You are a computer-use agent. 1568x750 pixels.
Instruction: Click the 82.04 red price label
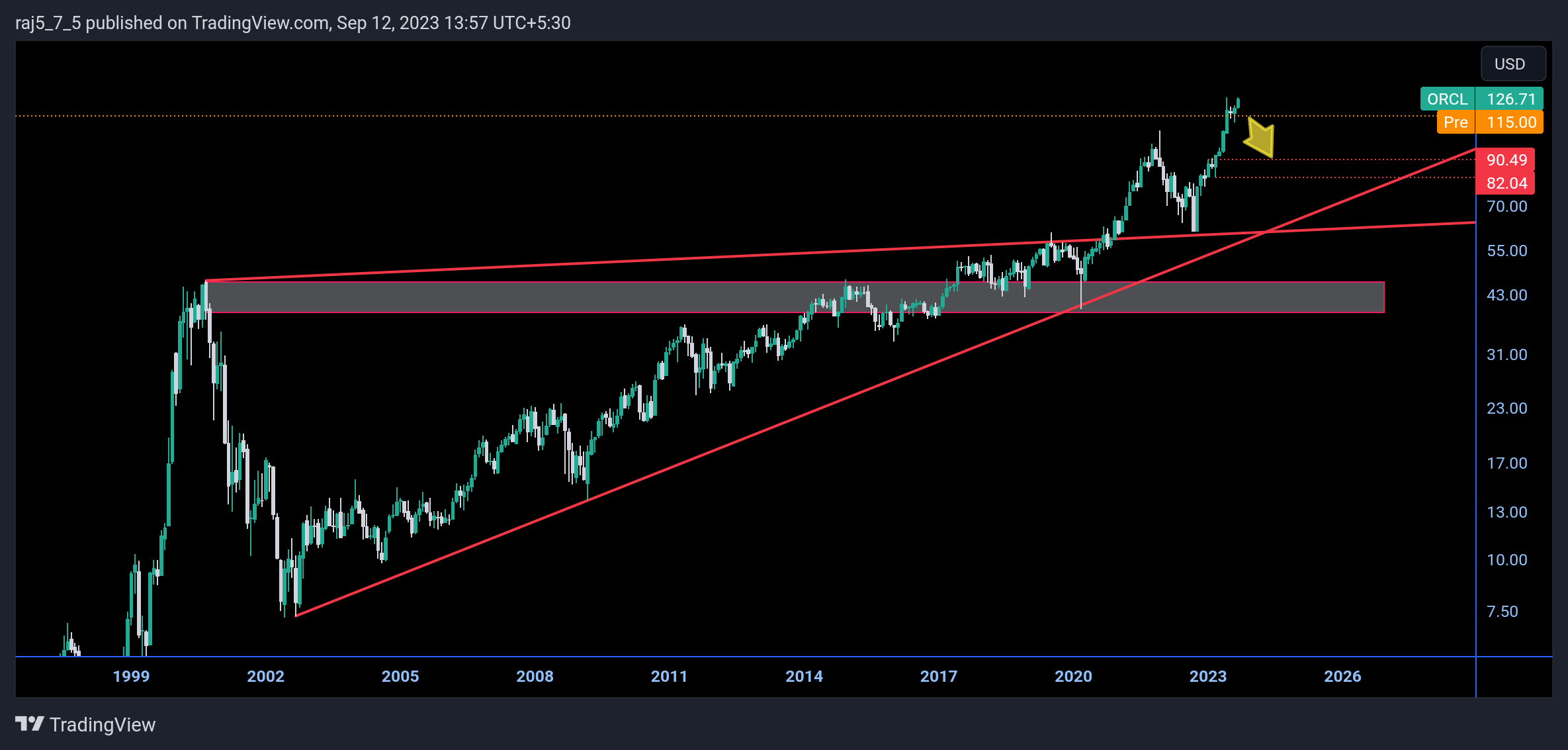(x=1506, y=183)
